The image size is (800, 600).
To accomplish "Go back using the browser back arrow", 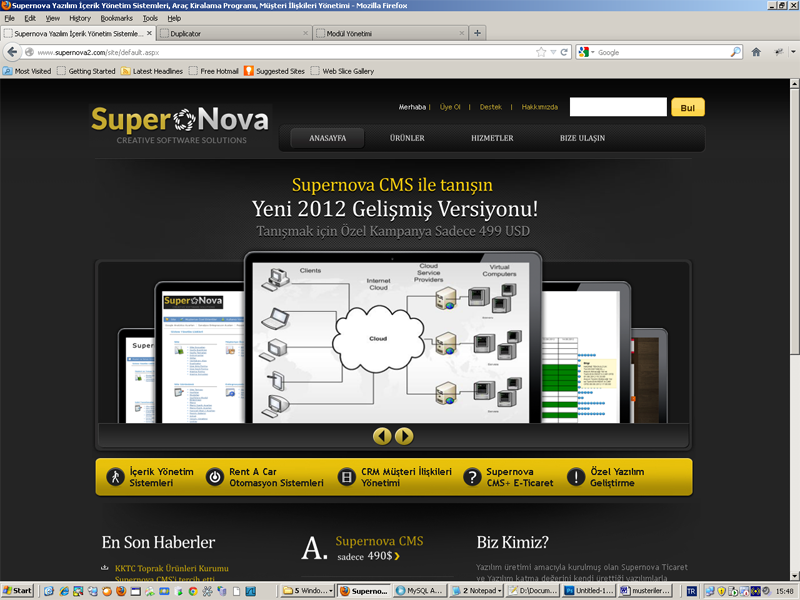I will (x=12, y=52).
